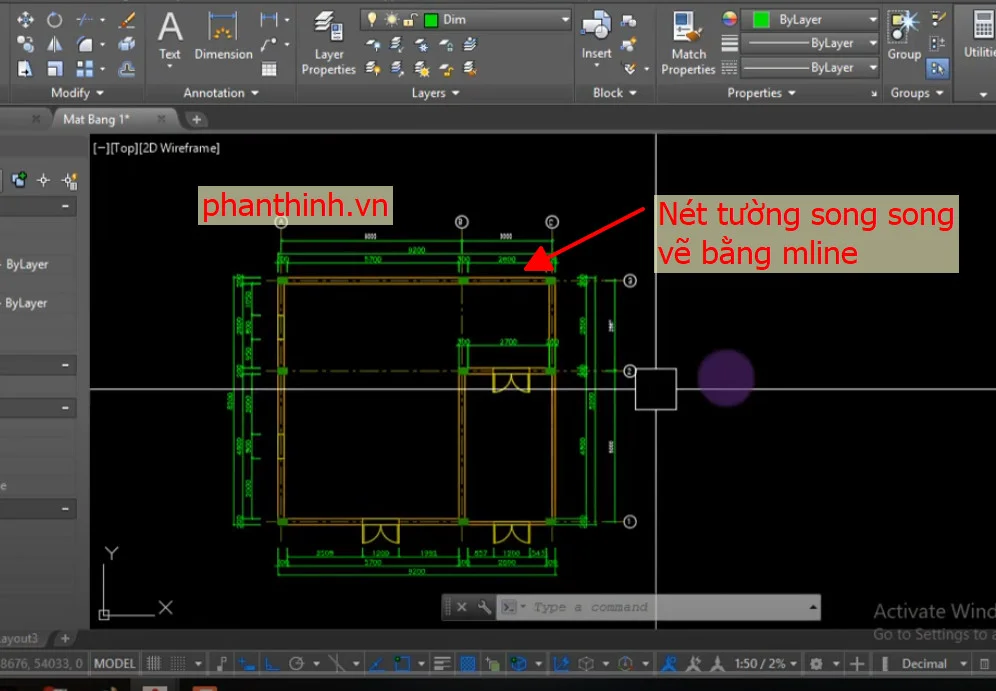Screen dimensions: 996x691
Task: Select the Offset tool
Action: click(x=127, y=68)
